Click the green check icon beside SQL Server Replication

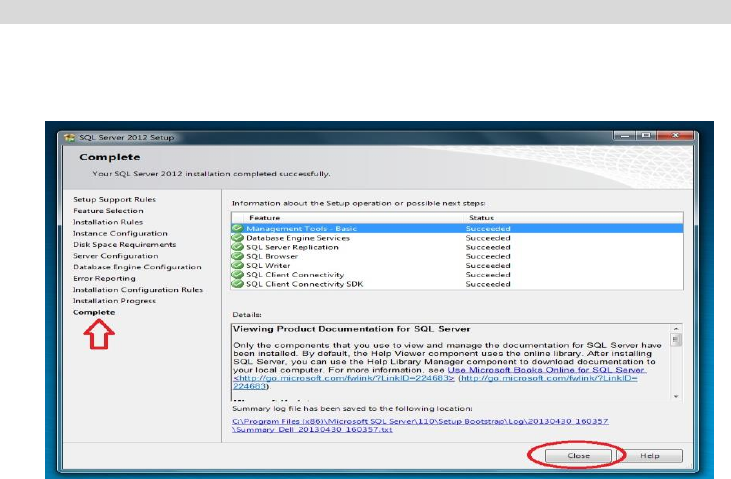tap(238, 247)
